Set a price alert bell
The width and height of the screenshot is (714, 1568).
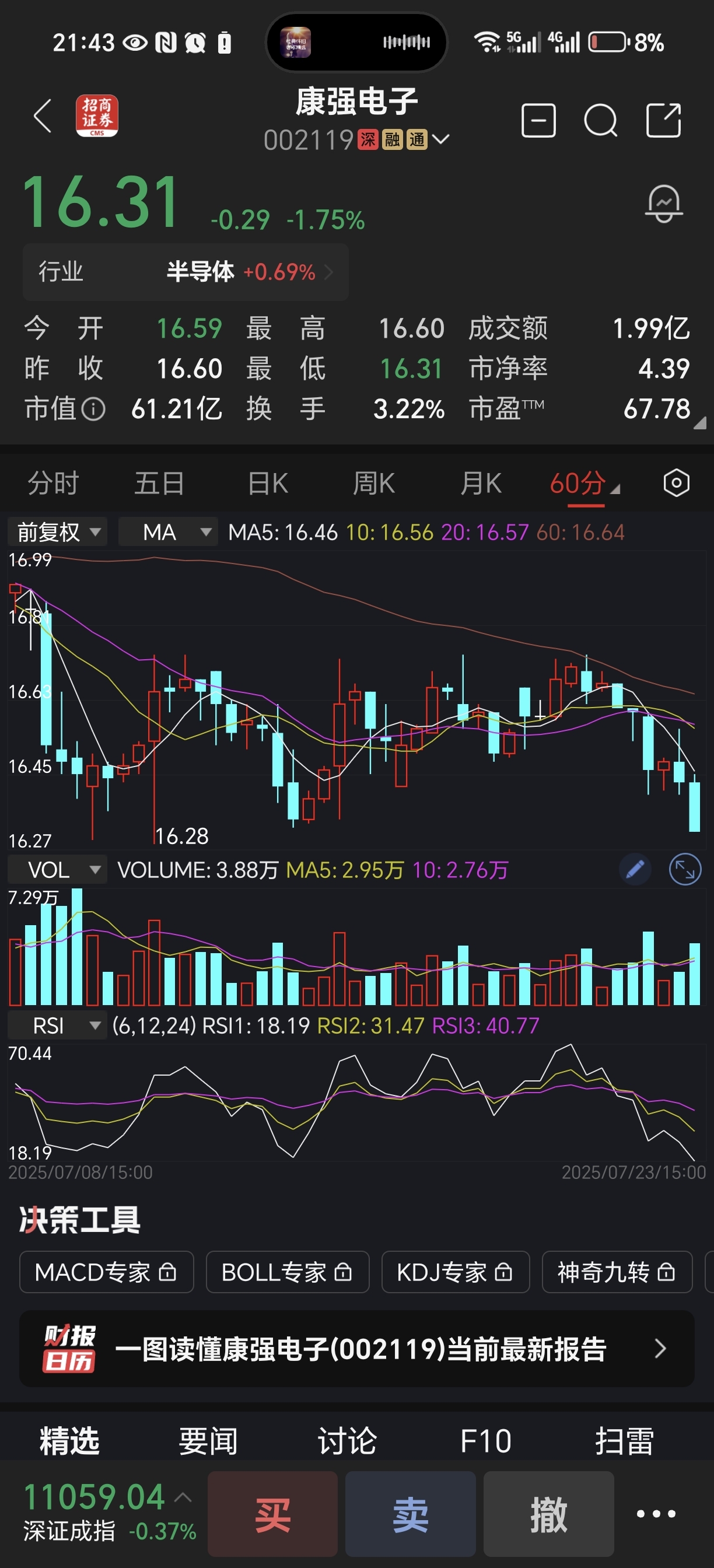pos(663,204)
